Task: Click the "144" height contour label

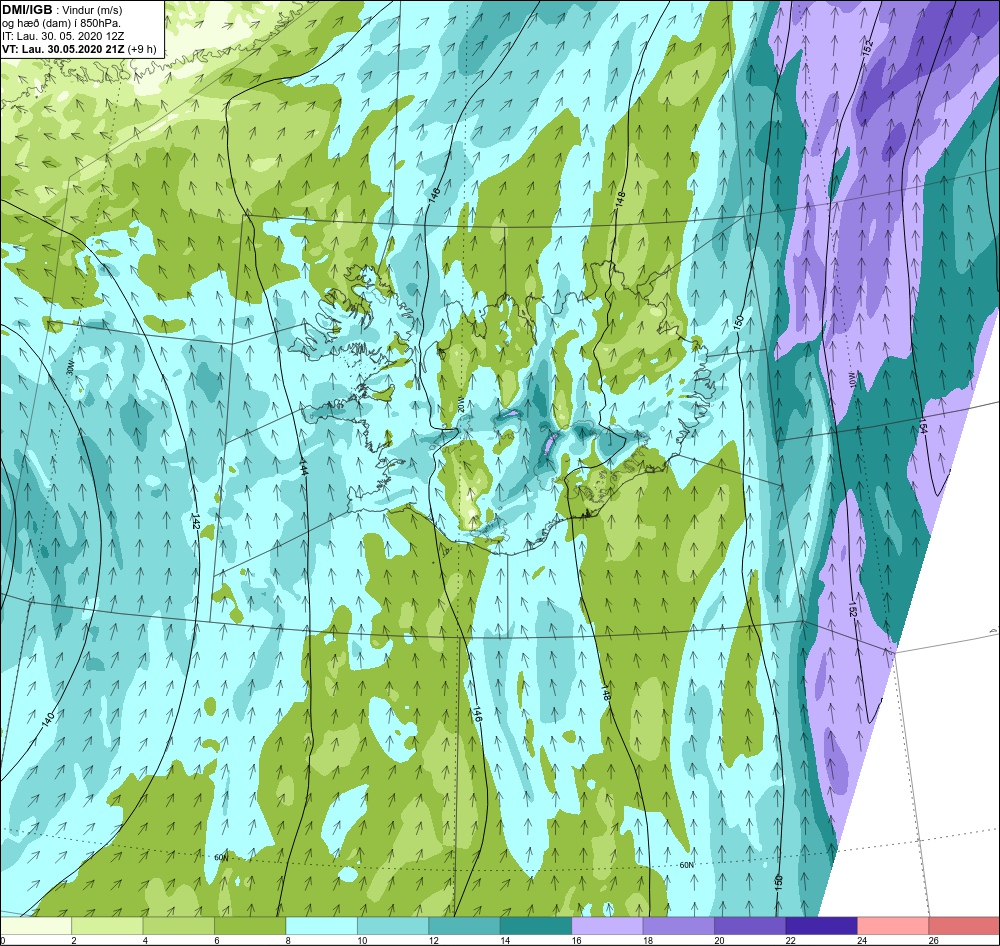Action: 304,468
